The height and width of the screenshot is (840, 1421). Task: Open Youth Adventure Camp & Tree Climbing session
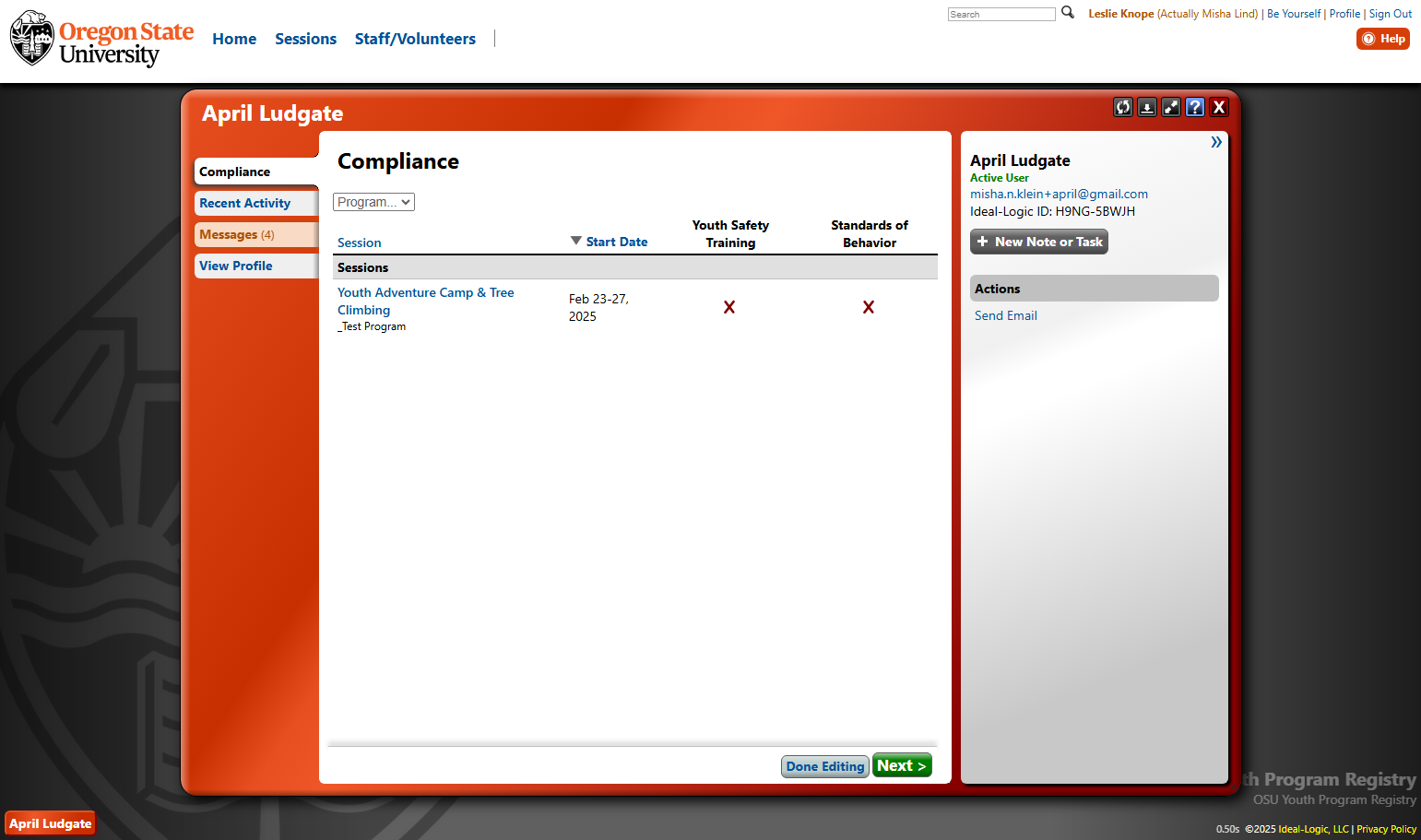coord(426,301)
